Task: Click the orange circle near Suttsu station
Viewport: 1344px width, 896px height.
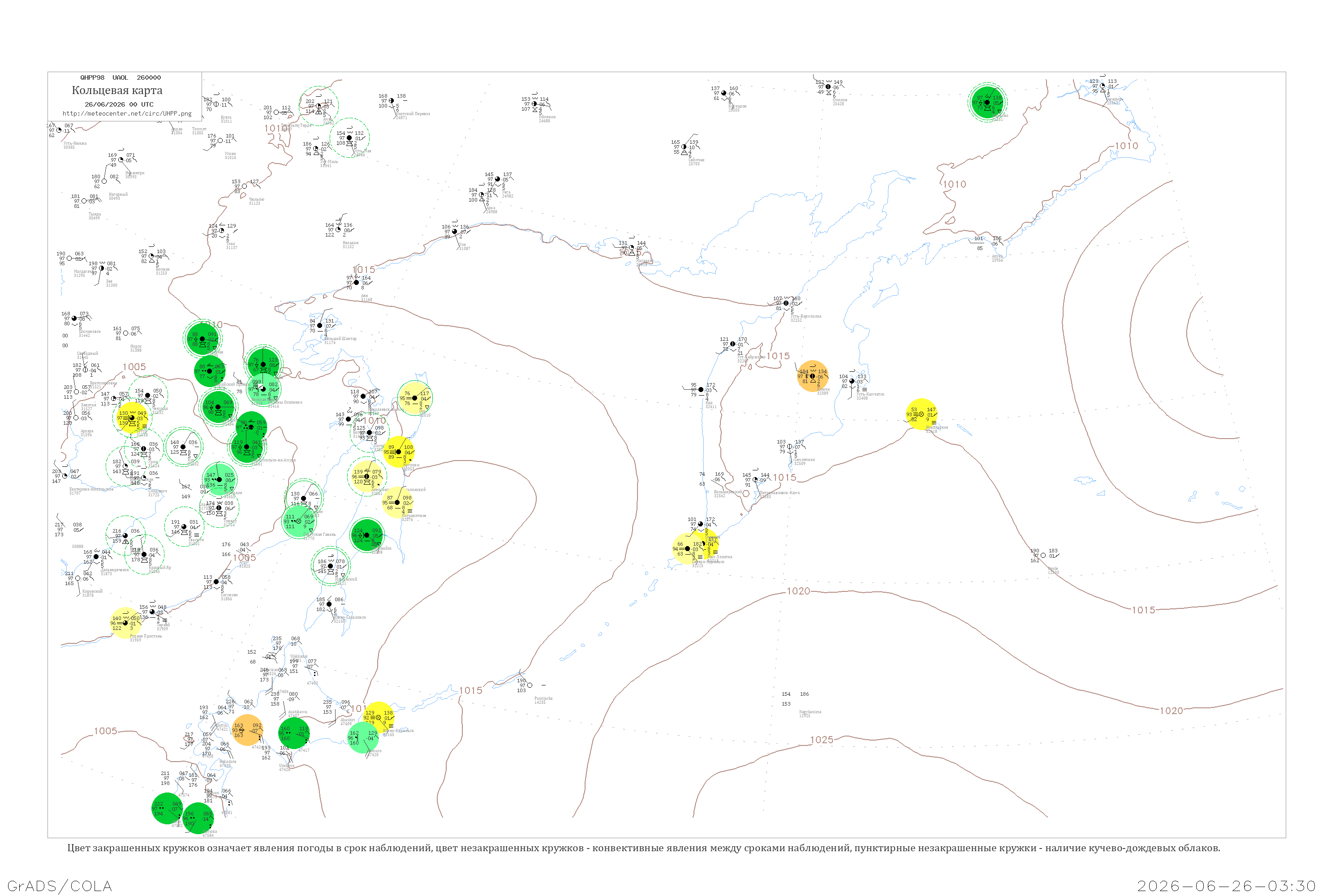Action: [247, 730]
